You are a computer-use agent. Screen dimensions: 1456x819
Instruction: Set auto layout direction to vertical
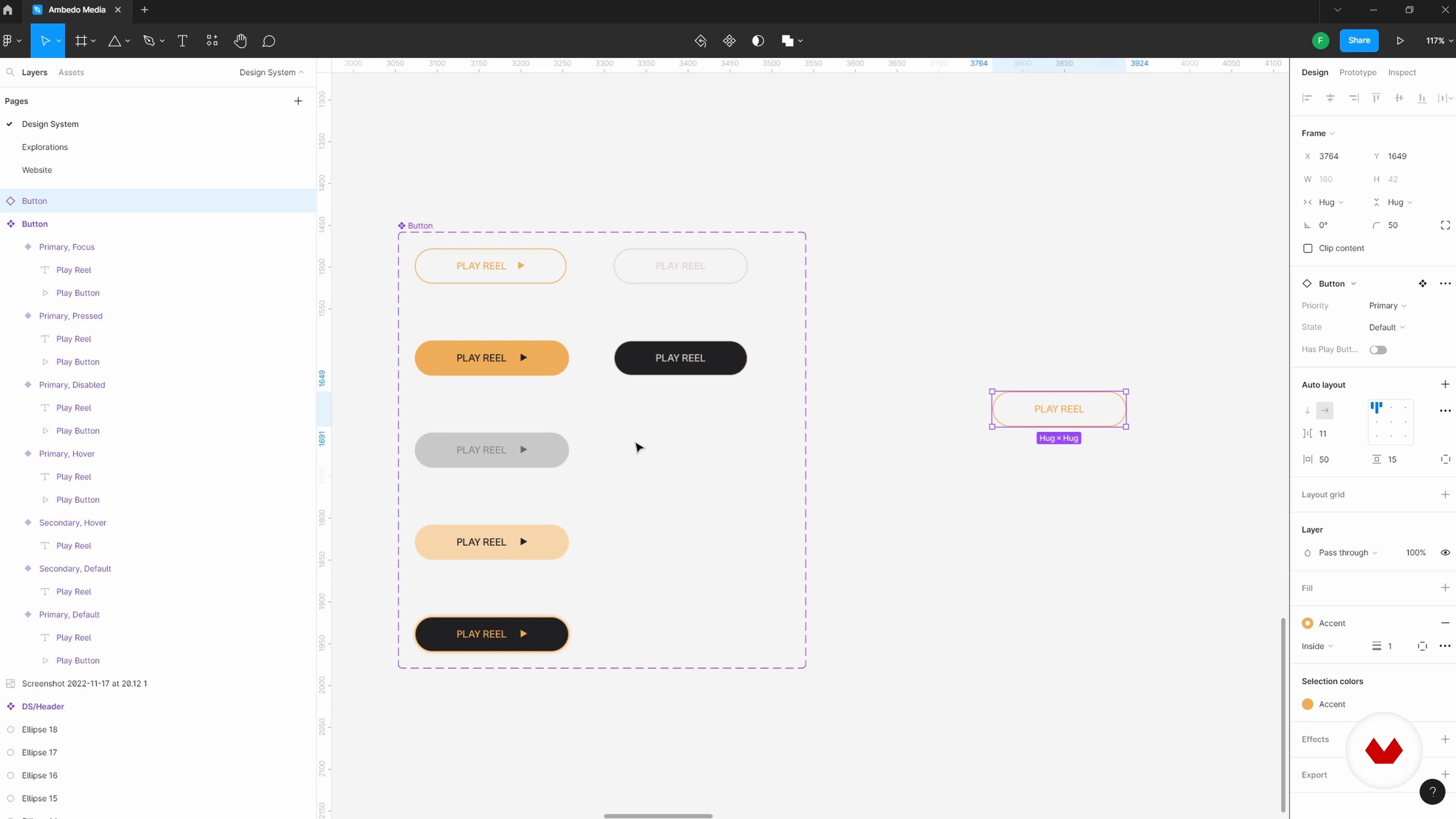[x=1307, y=410]
